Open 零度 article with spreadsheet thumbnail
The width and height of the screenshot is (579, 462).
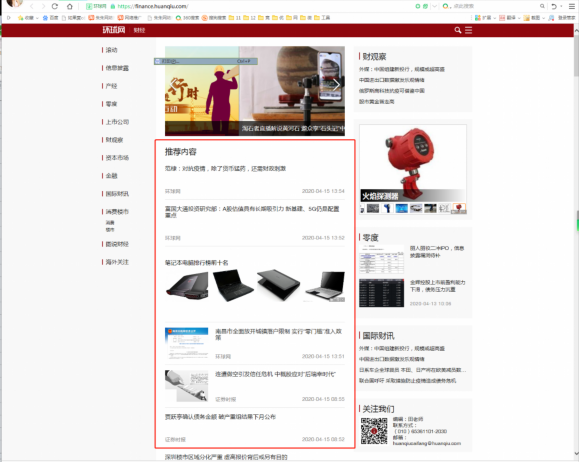(x=381, y=259)
